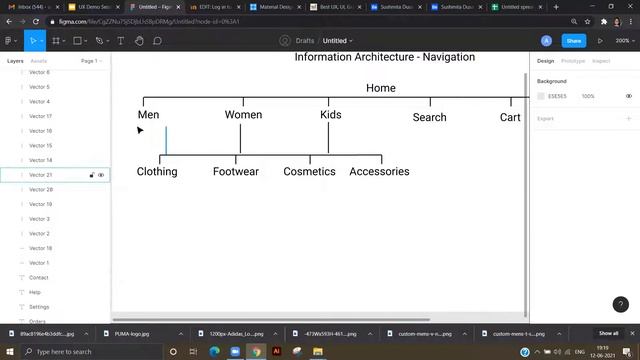Viewport: 640px width, 360px height.
Task: Select the Pen tool
Action: tap(99, 41)
